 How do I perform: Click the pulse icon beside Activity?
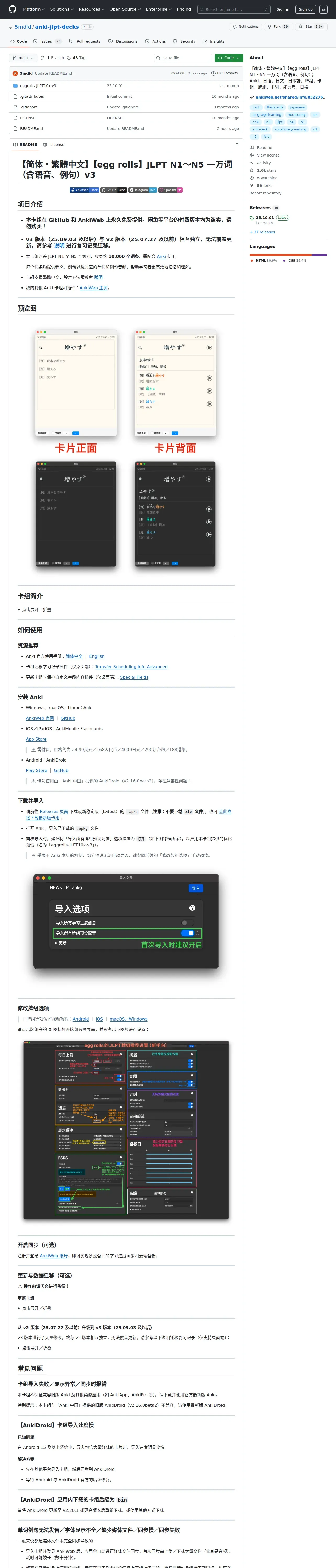point(252,163)
